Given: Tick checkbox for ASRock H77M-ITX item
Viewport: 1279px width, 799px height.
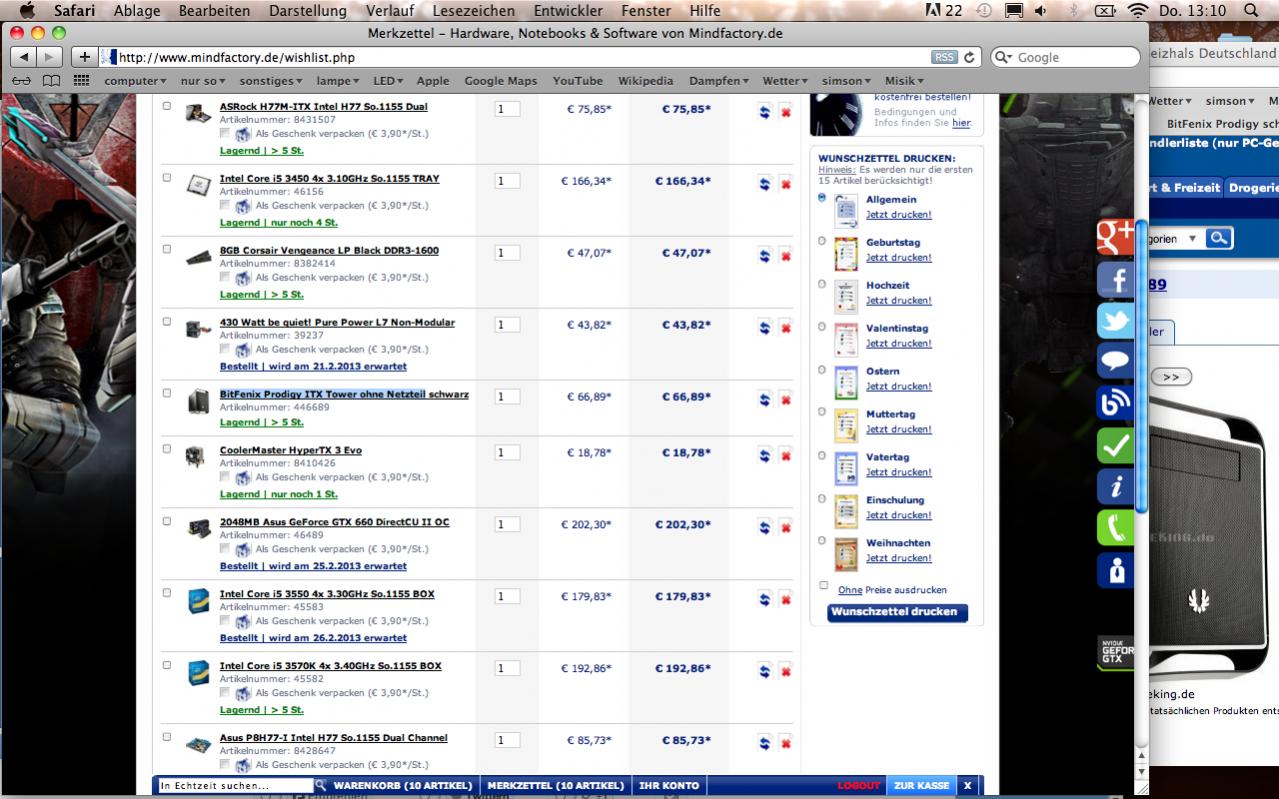Looking at the screenshot, I should (x=167, y=106).
